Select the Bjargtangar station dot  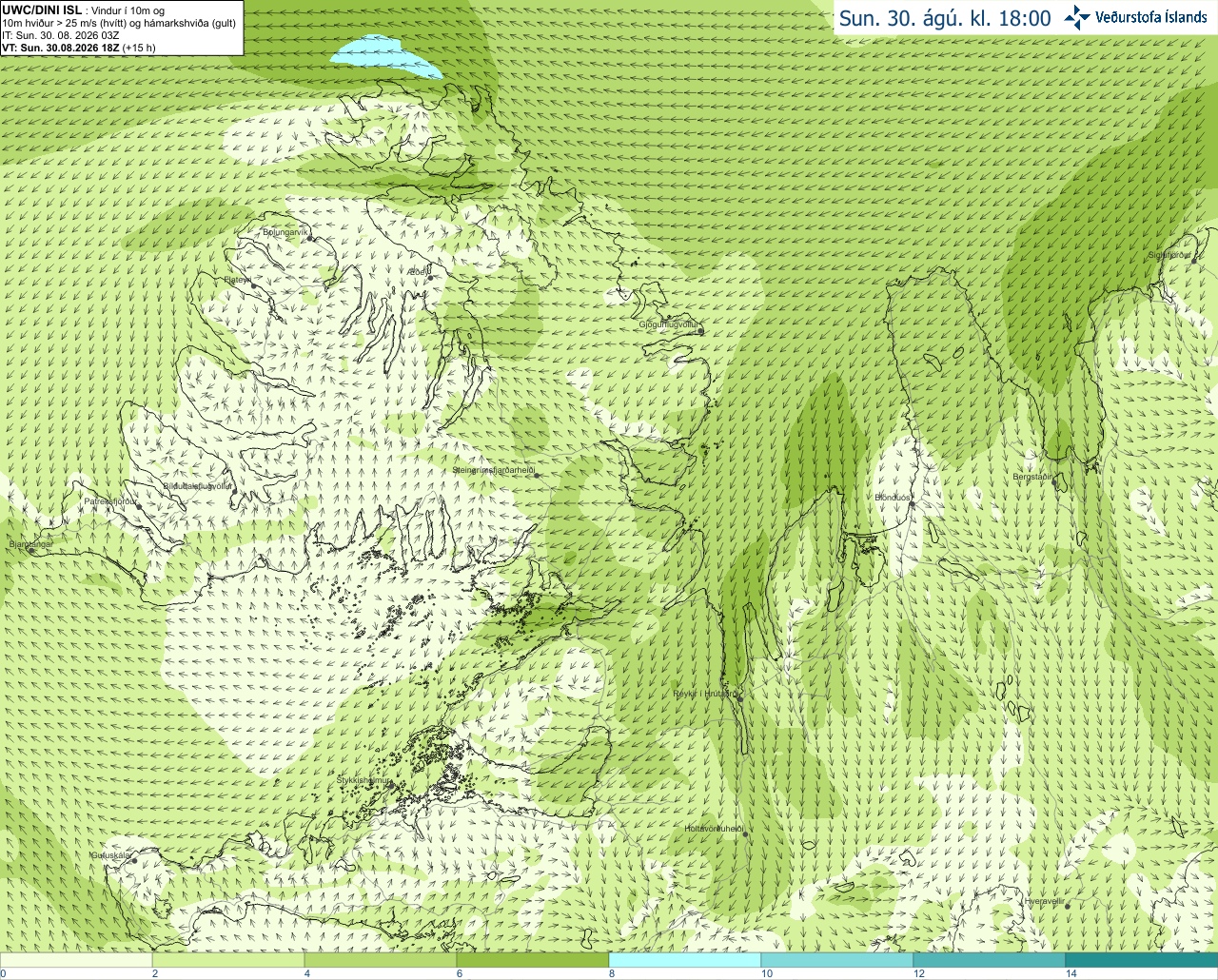tap(30, 551)
